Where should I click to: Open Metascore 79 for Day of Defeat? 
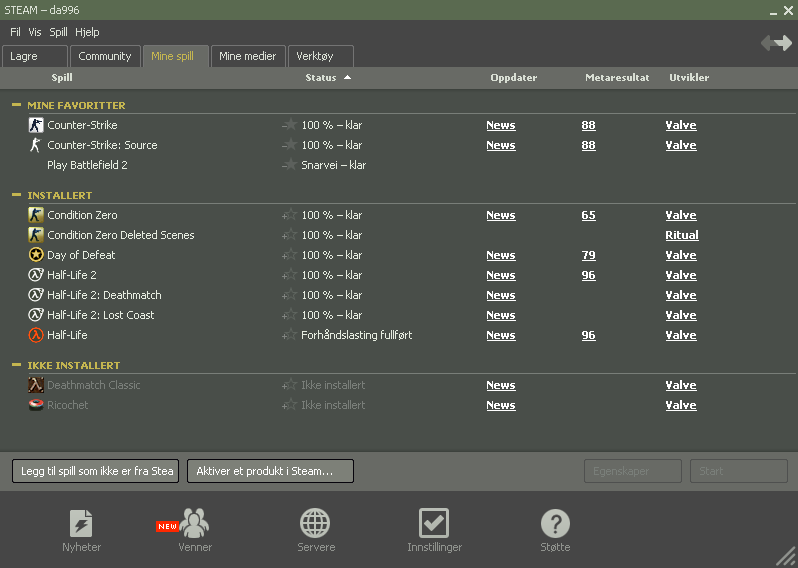(588, 255)
